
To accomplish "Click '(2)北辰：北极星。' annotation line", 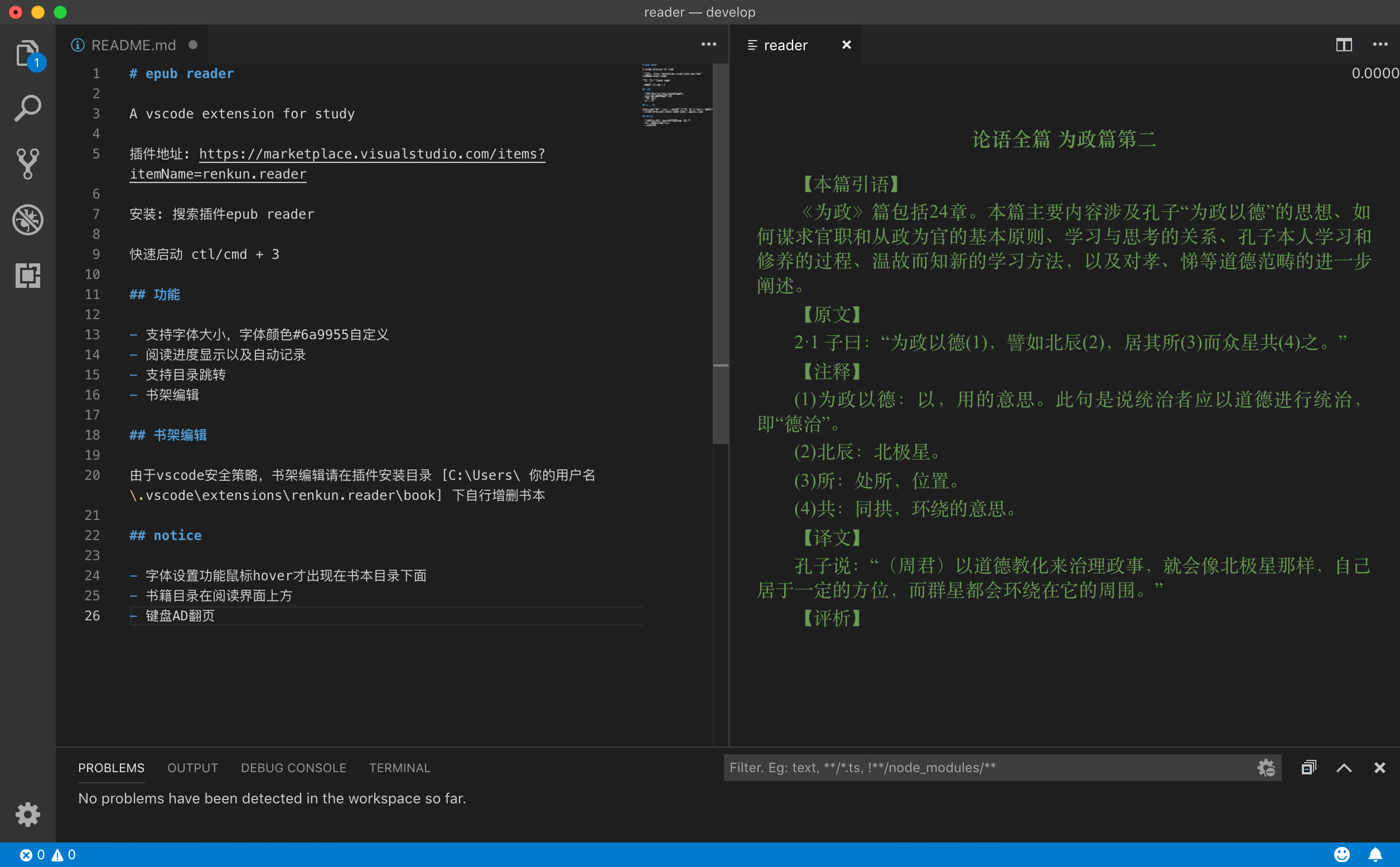I will pos(868,452).
